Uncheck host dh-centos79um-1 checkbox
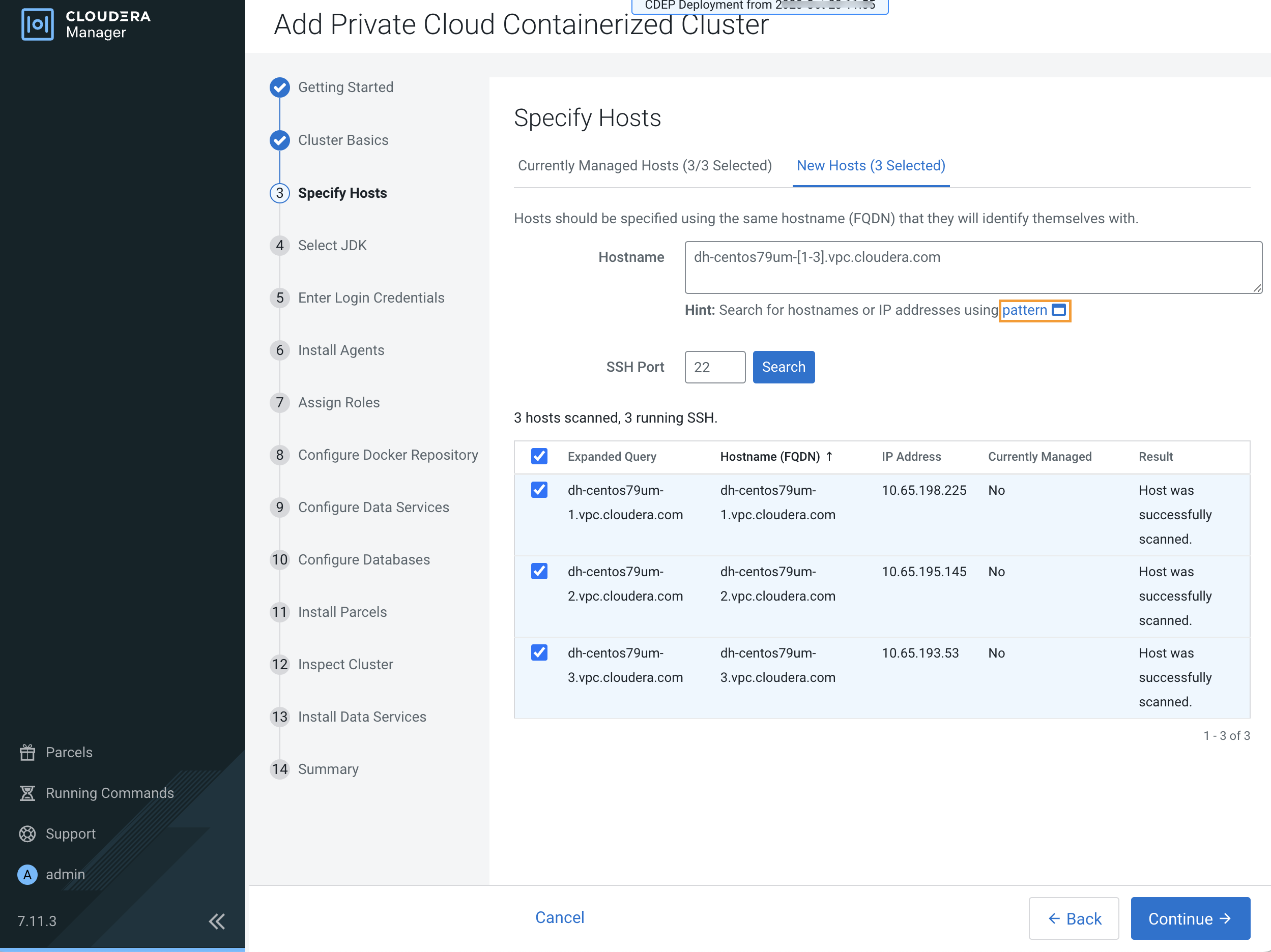 tap(539, 490)
